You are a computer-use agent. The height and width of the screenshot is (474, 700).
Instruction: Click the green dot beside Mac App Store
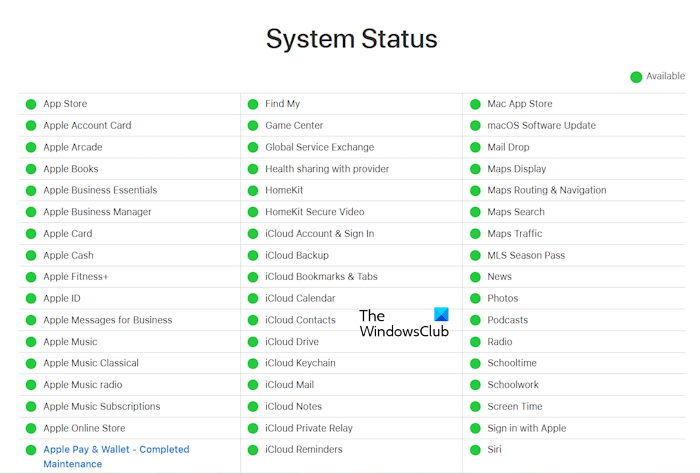tap(475, 104)
